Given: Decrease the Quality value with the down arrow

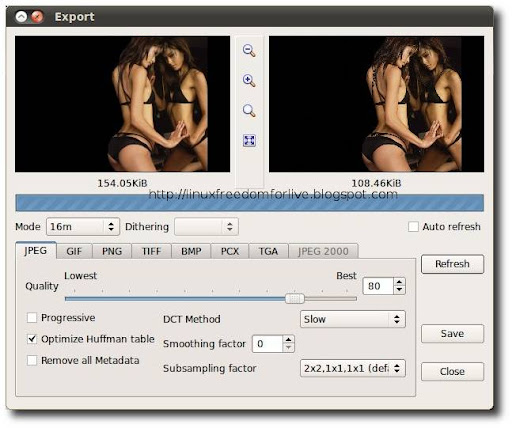Looking at the screenshot, I should click(x=399, y=290).
